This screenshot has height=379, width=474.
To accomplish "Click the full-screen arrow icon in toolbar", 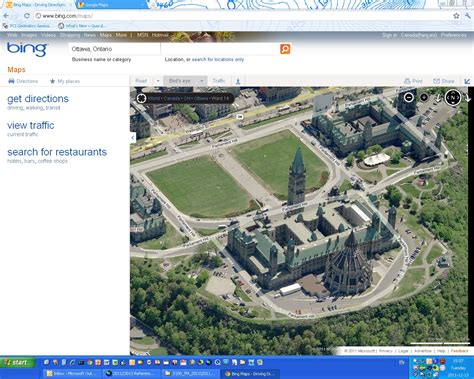I will pyautogui.click(x=467, y=81).
